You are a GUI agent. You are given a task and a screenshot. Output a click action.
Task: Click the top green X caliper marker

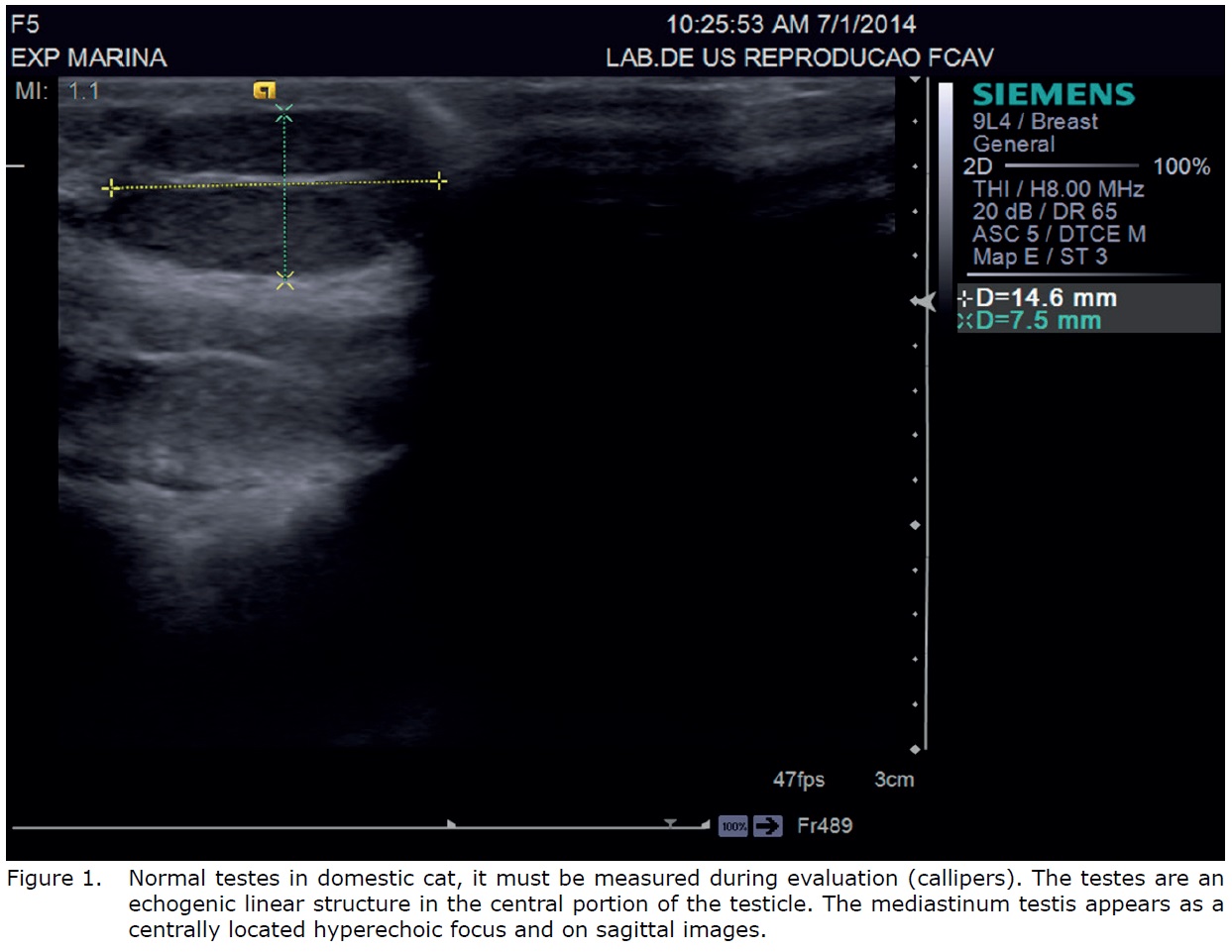coord(284,114)
